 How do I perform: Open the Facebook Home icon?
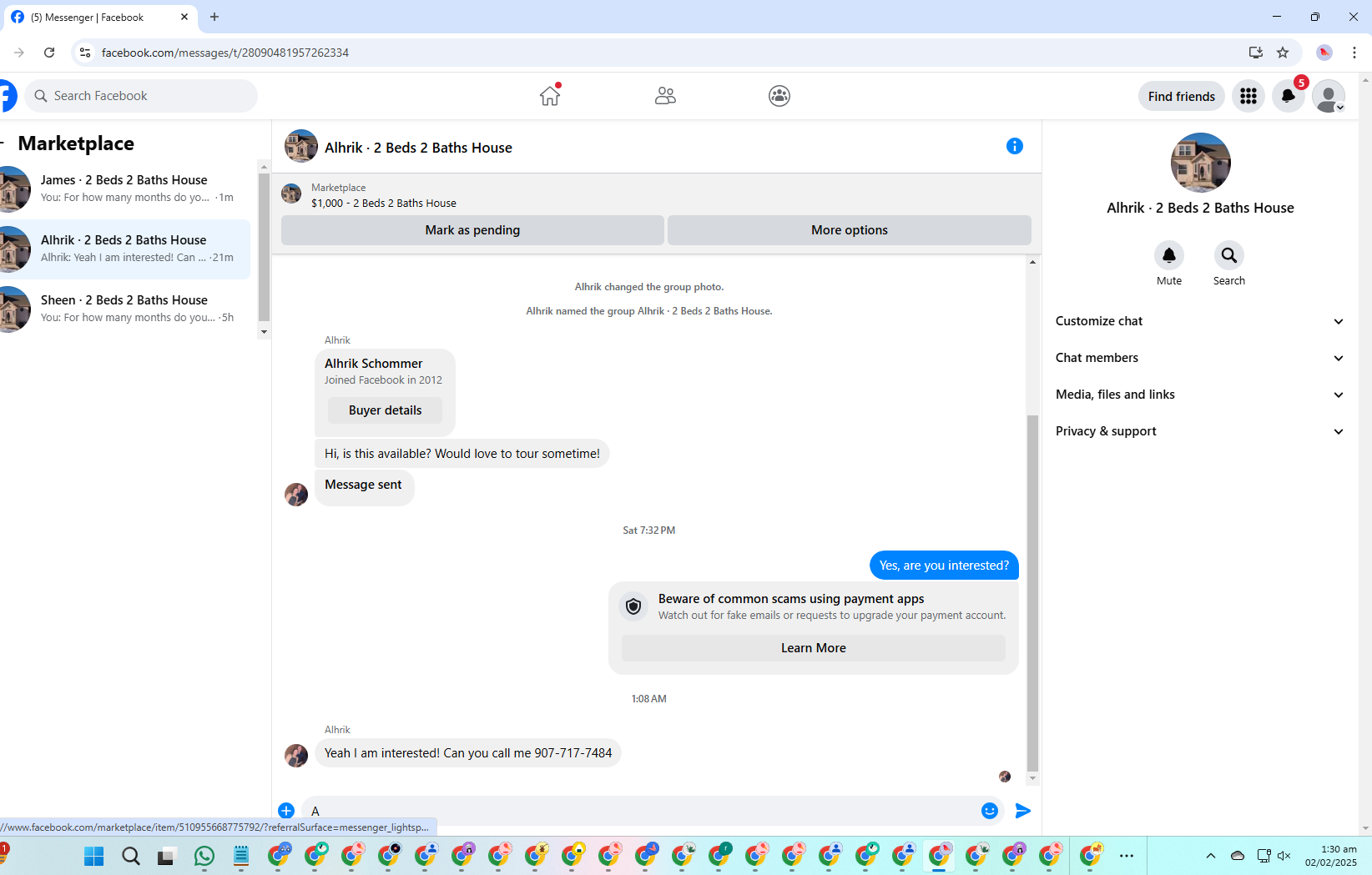coord(550,96)
